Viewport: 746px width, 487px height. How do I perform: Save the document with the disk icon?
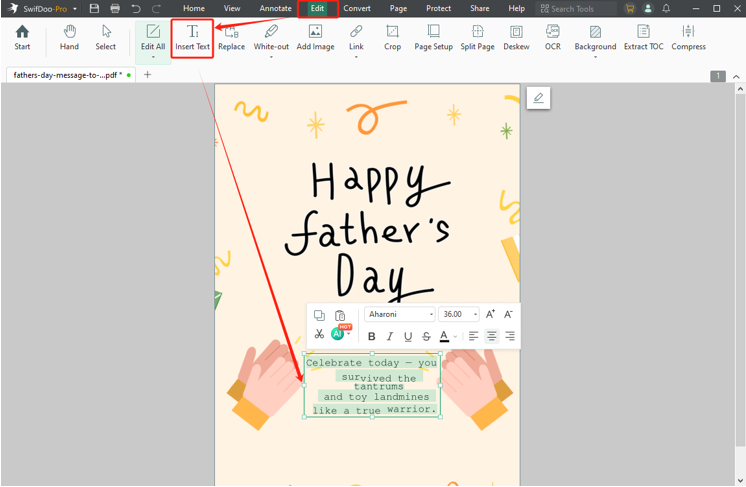click(94, 9)
